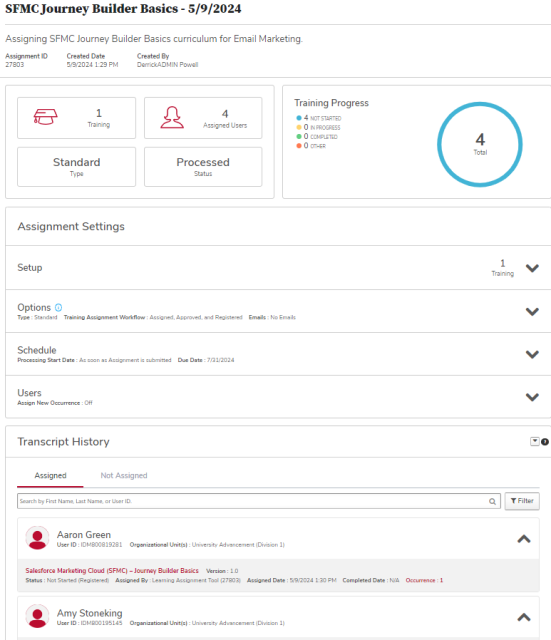Click the Filter button

(522, 501)
